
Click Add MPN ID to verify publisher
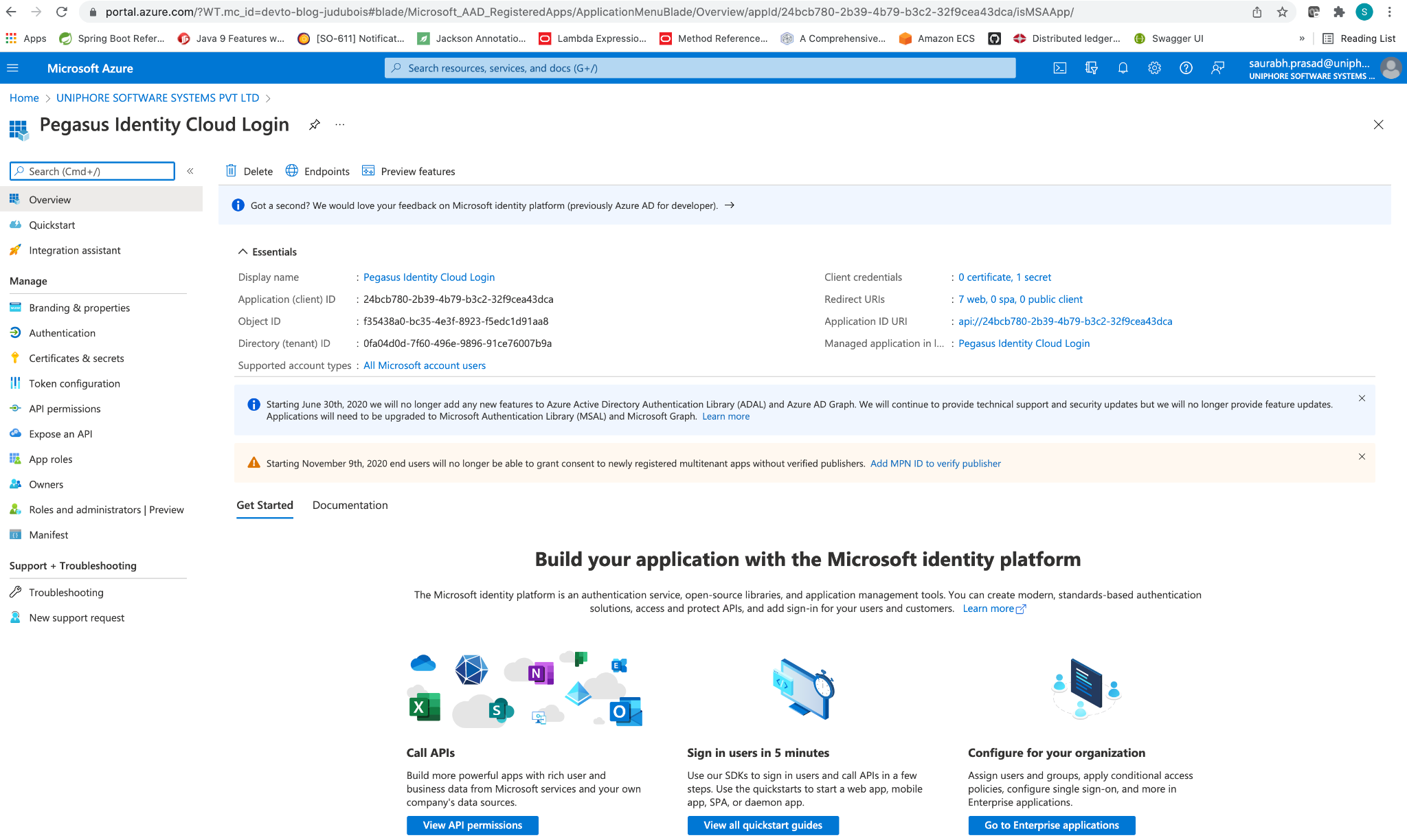[936, 464]
